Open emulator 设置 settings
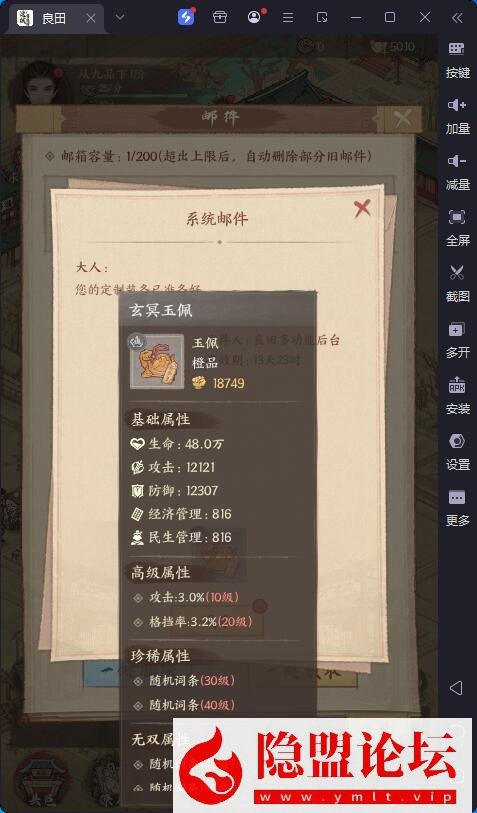Viewport: 477px width, 813px height. (x=457, y=451)
